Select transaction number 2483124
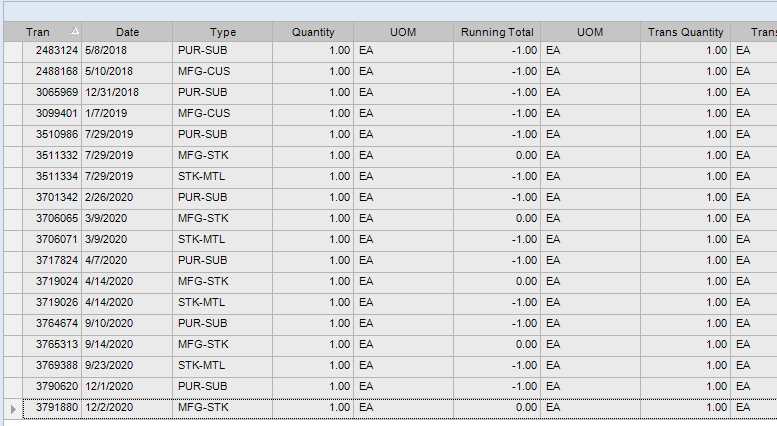Screen dimensions: 777x426 57,51
